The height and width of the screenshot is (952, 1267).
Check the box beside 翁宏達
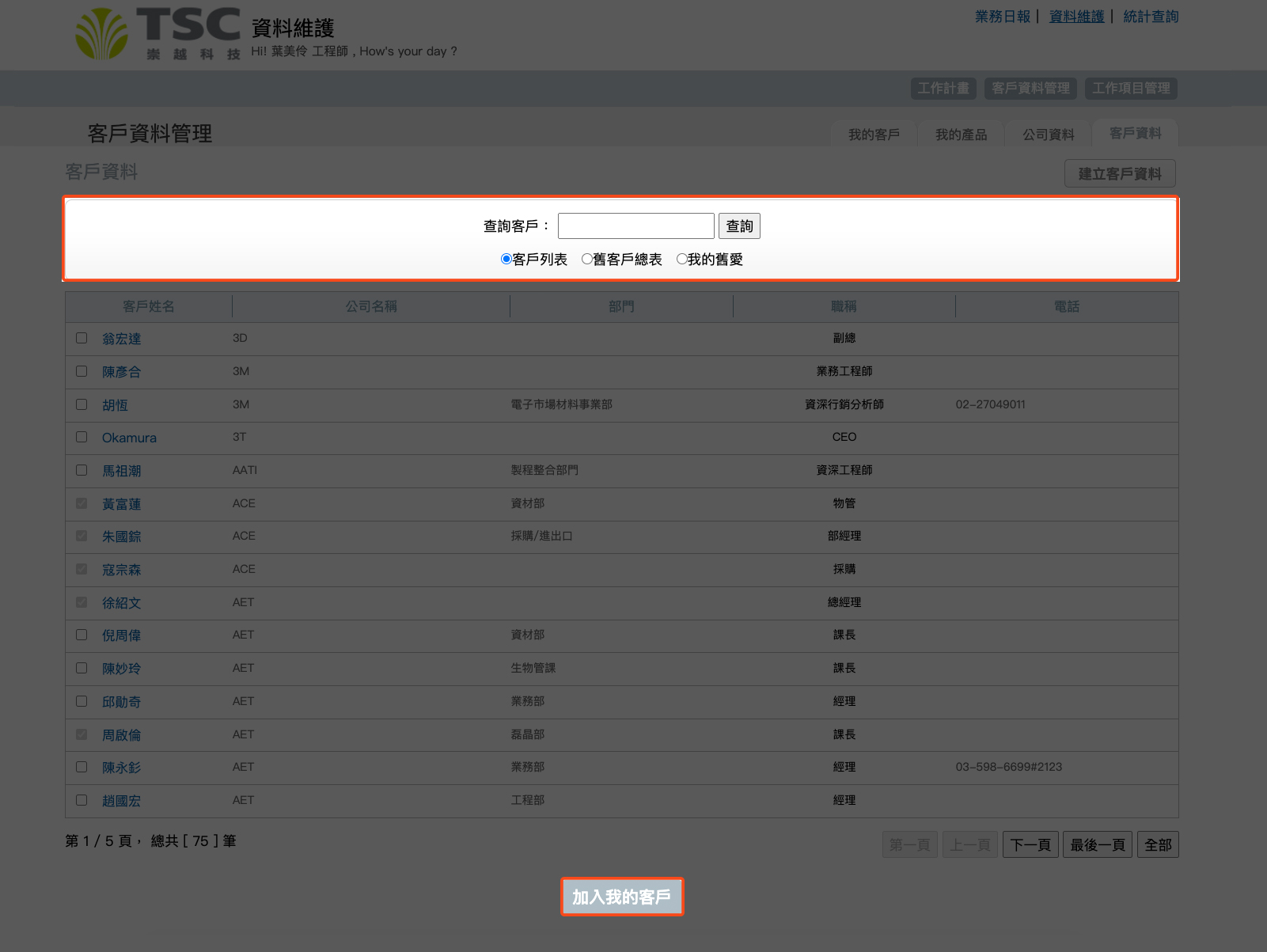[x=82, y=338]
